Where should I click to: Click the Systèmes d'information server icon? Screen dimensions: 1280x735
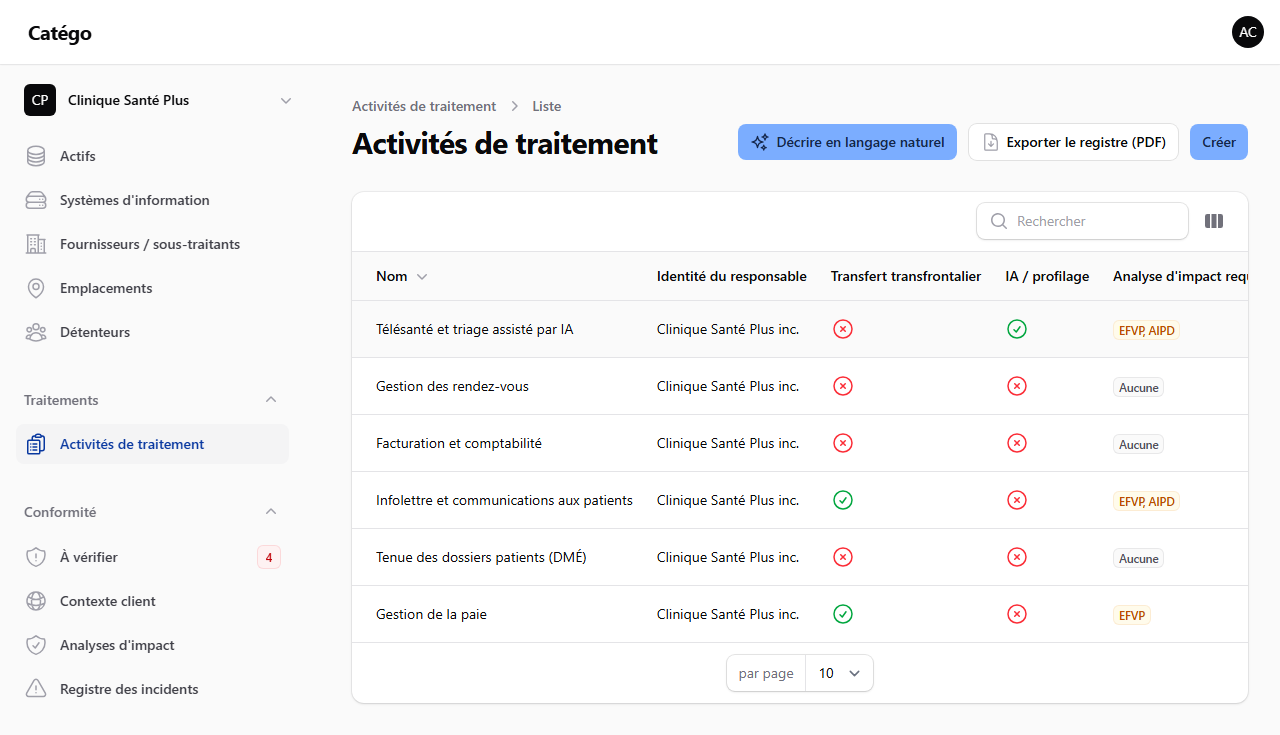click(36, 200)
